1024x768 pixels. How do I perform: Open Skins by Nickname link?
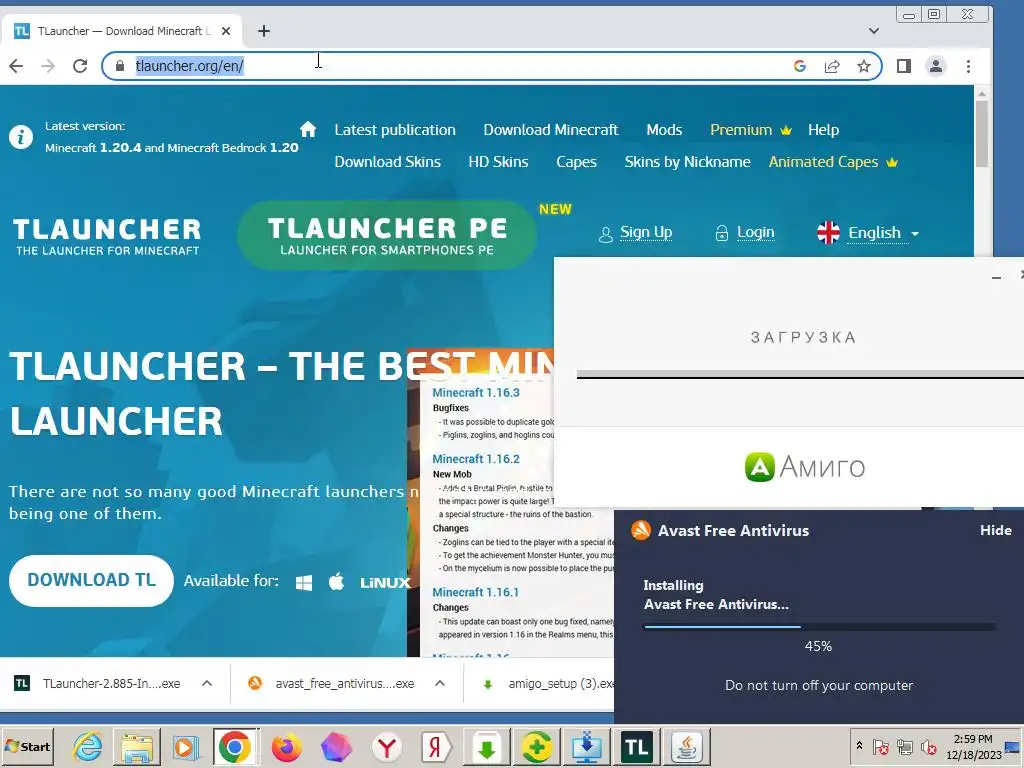(687, 162)
